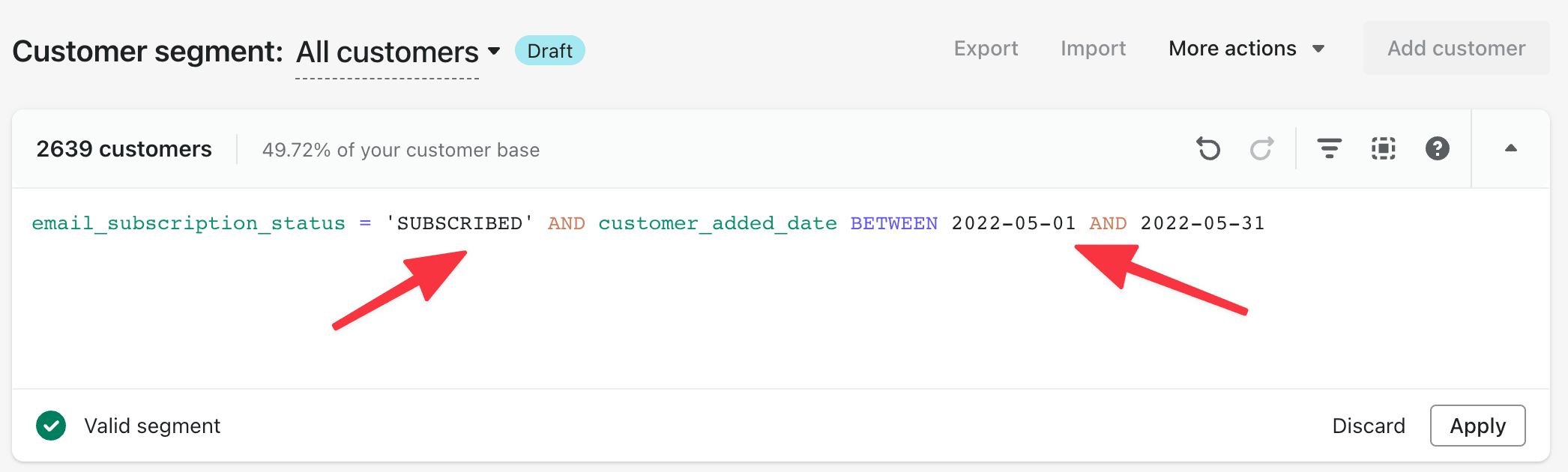Discard the segment changes

click(x=1369, y=426)
